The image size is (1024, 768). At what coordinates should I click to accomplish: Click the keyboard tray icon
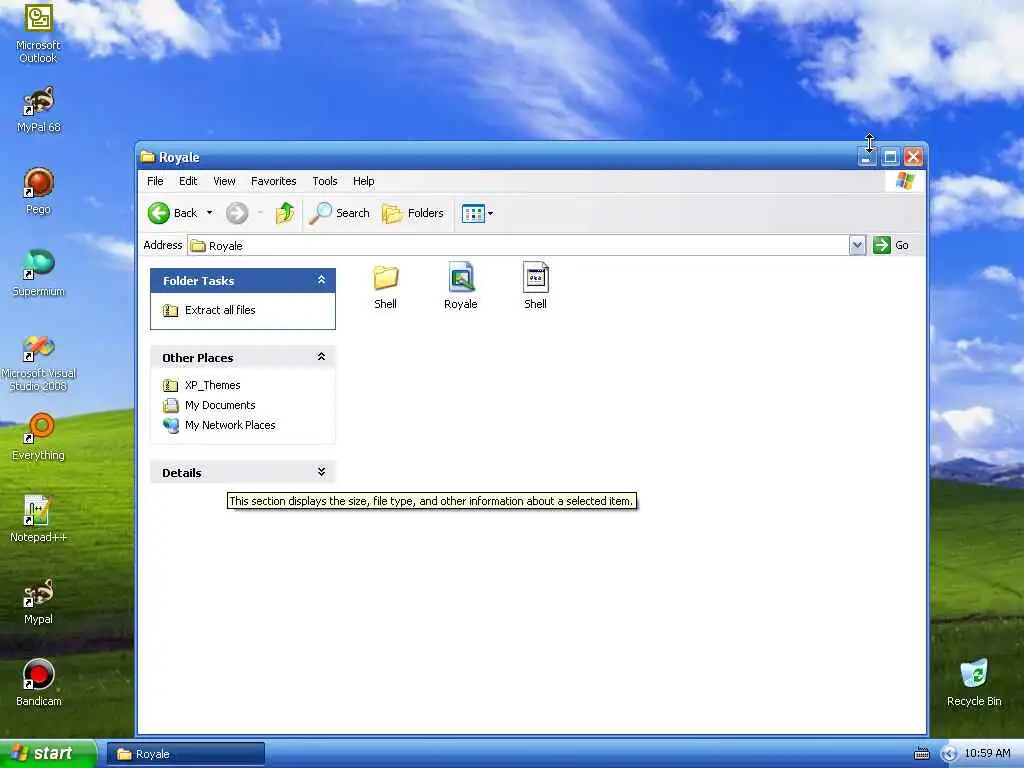[x=921, y=754]
